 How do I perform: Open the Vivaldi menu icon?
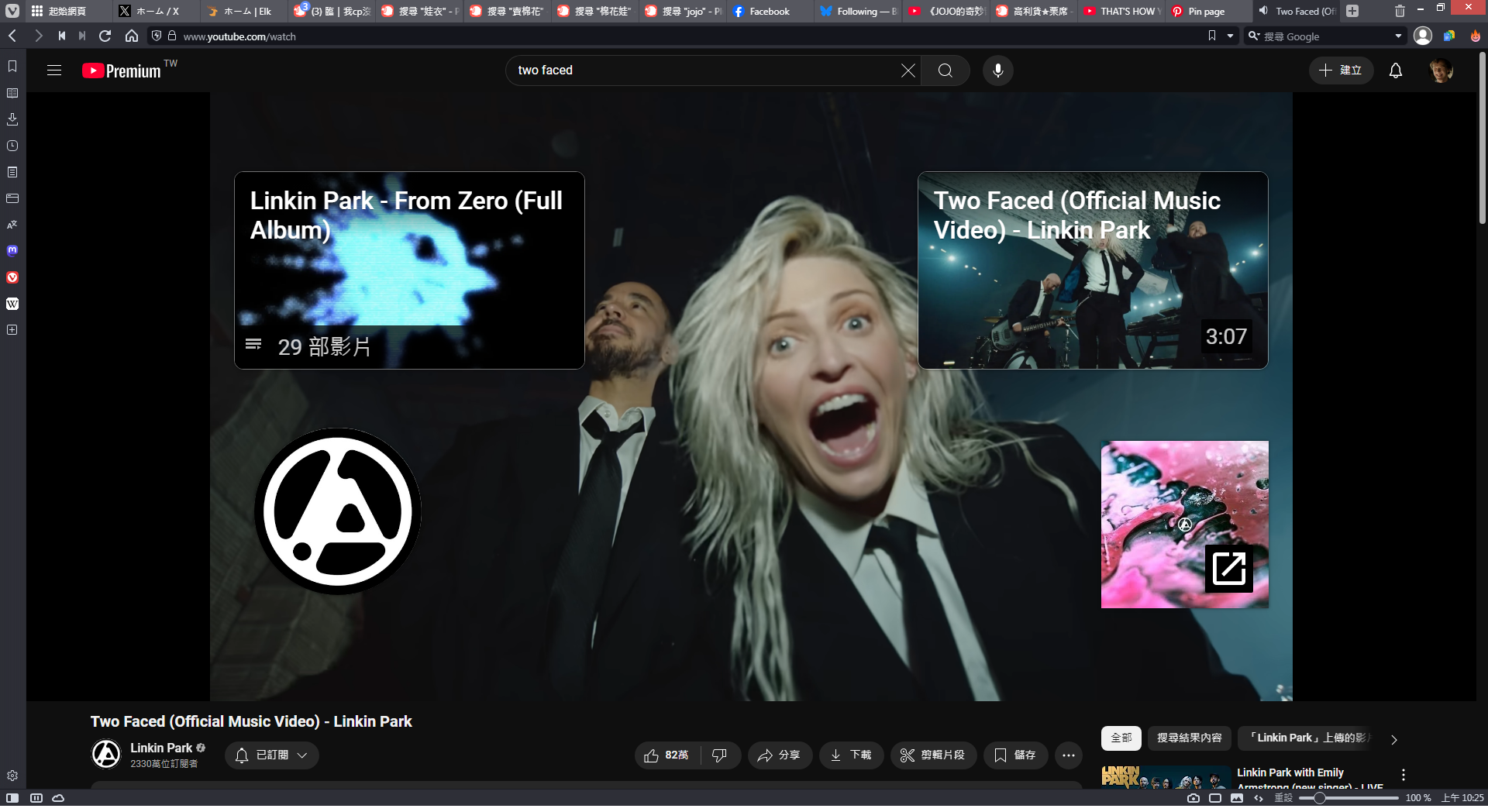pos(12,11)
